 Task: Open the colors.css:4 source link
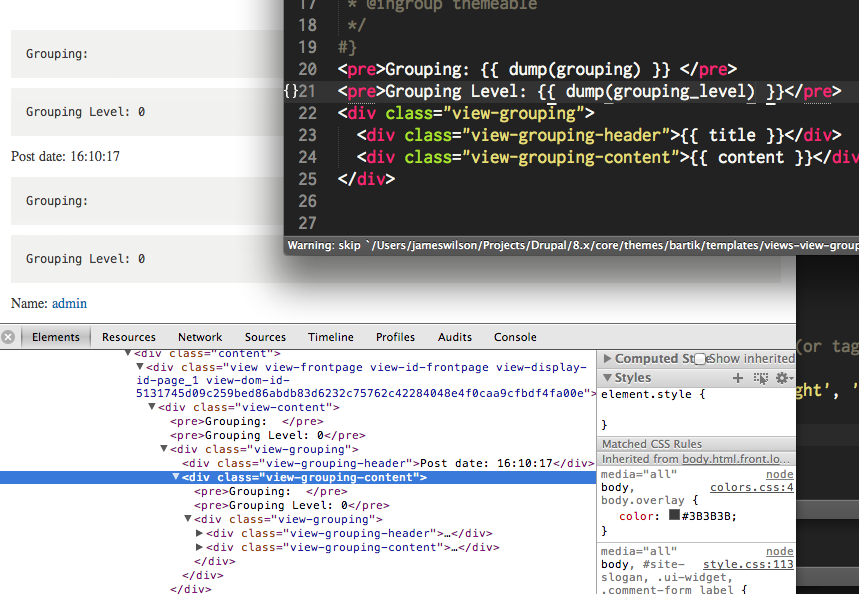point(752,487)
